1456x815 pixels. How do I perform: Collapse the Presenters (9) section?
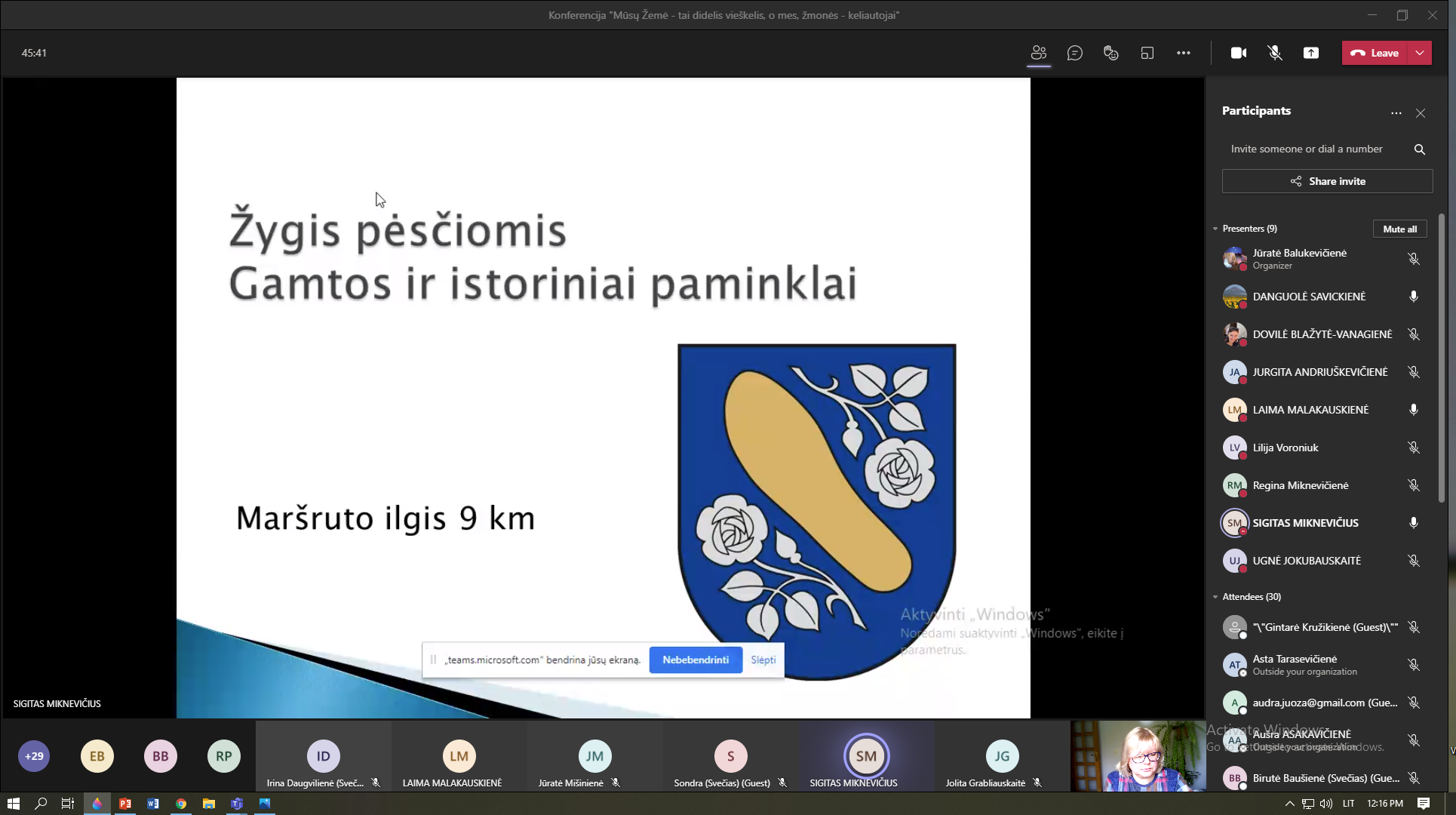1215,229
